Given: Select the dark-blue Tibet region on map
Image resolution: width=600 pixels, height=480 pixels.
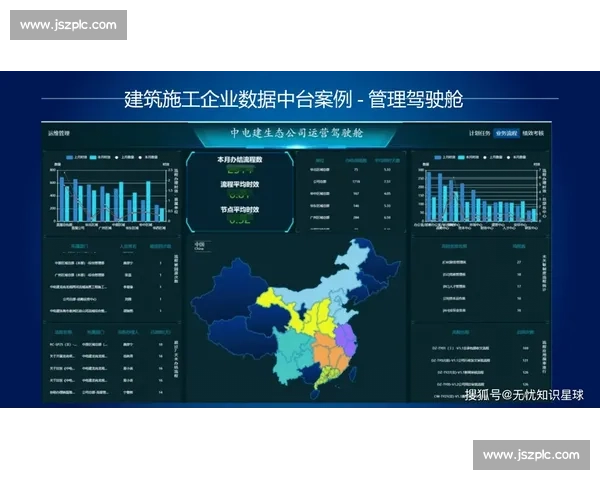Looking at the screenshot, I should (241, 337).
